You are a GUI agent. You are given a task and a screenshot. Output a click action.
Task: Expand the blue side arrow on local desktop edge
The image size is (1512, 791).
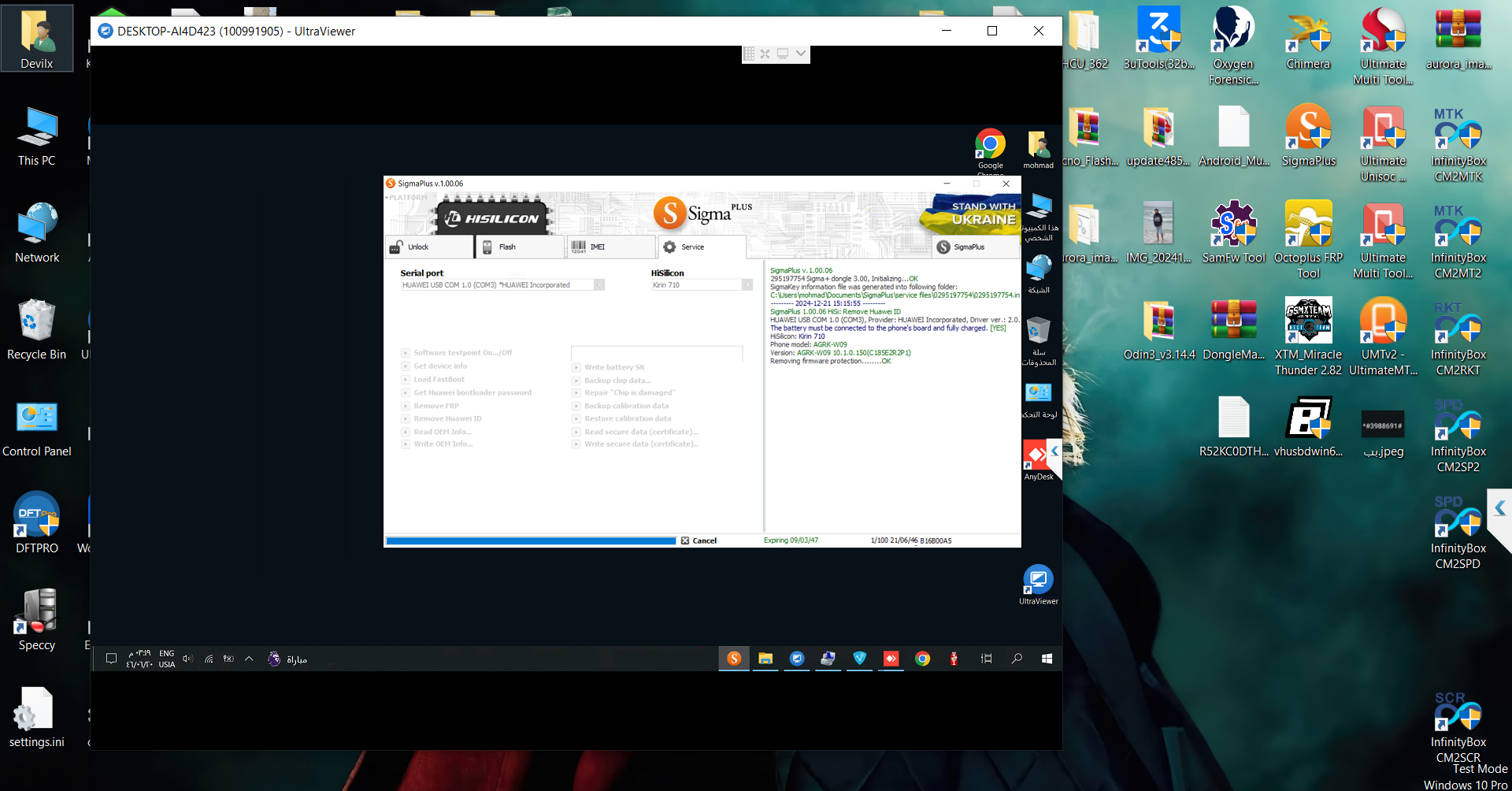coord(1500,509)
